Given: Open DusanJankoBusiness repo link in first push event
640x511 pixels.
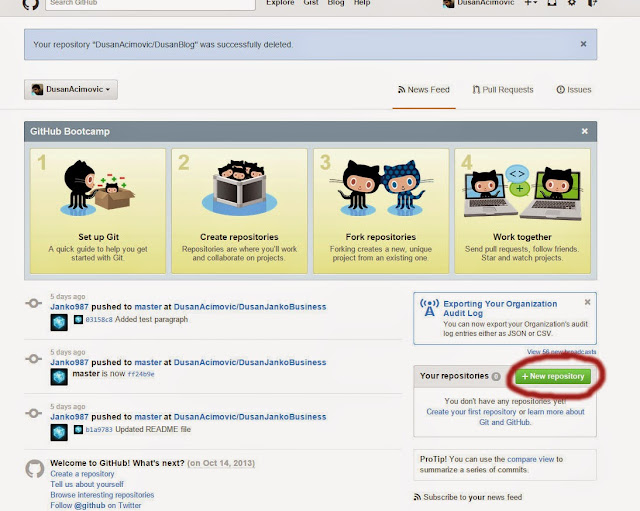Looking at the screenshot, I should [x=250, y=307].
